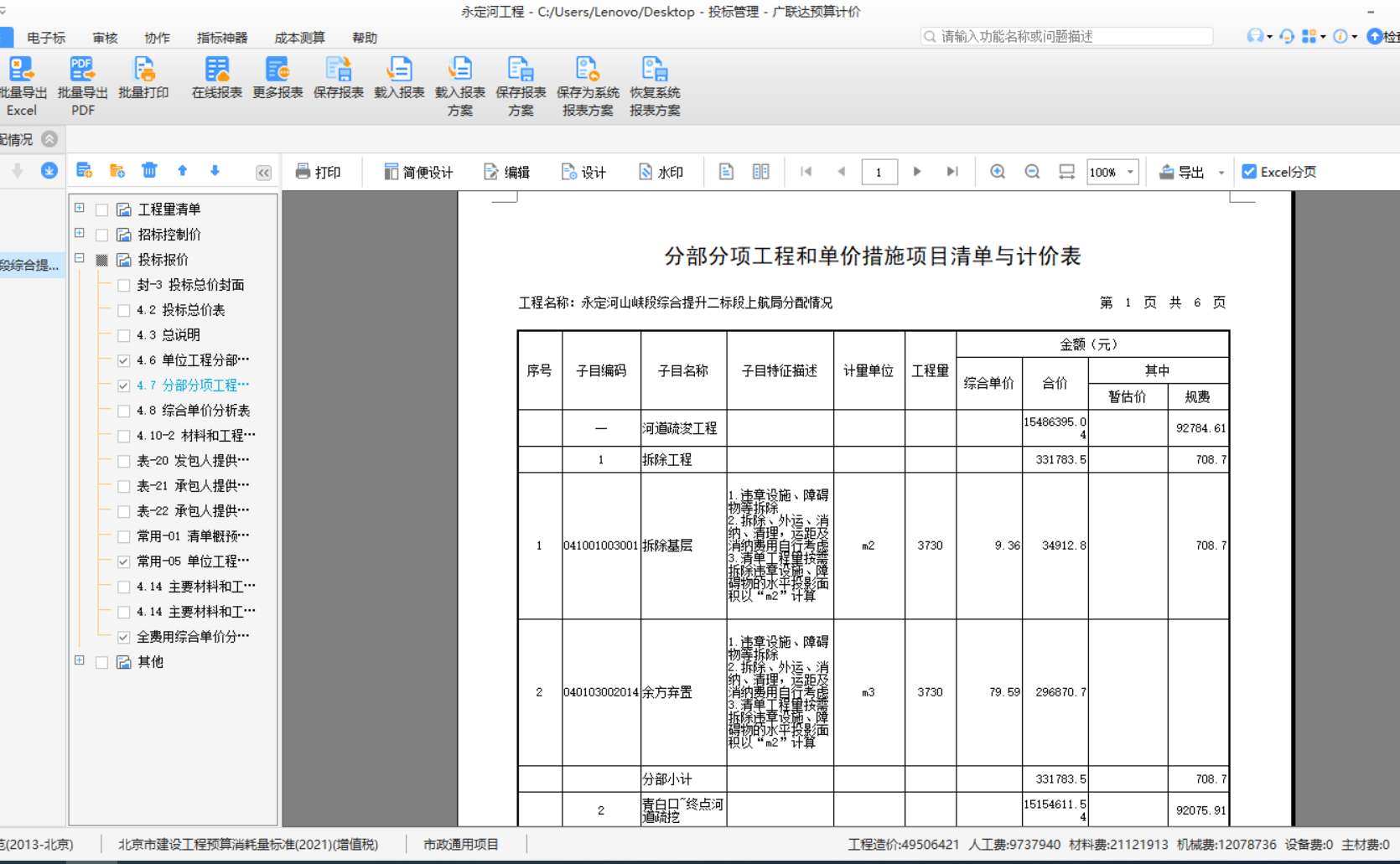Open the 审核 menu

105,38
